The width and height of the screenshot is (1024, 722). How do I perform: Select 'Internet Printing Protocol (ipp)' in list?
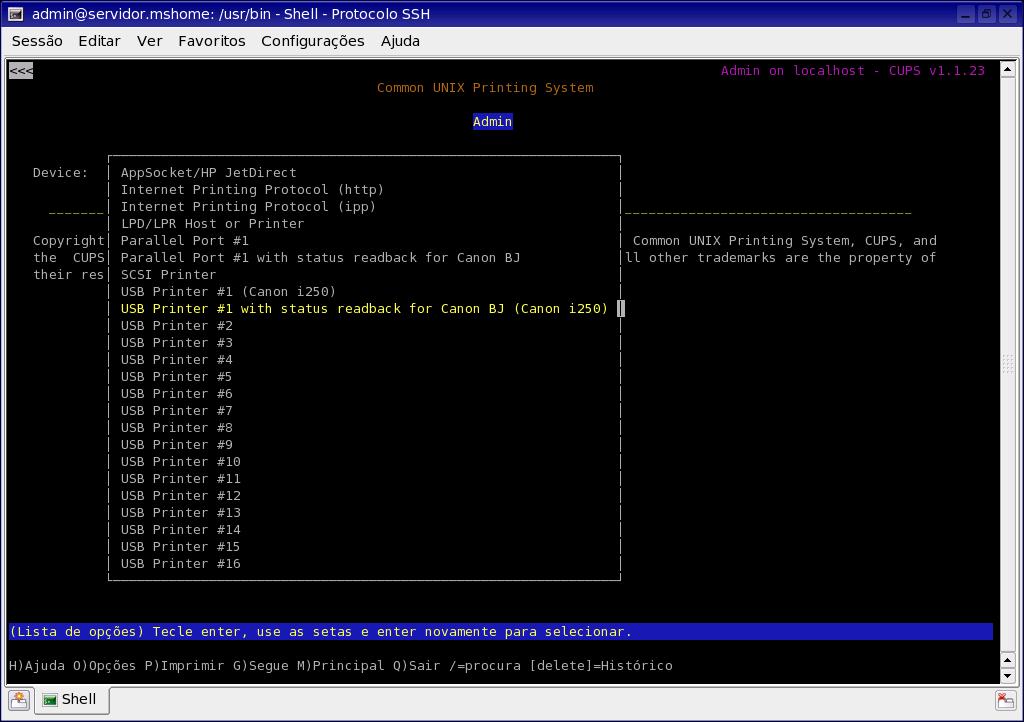(x=248, y=207)
